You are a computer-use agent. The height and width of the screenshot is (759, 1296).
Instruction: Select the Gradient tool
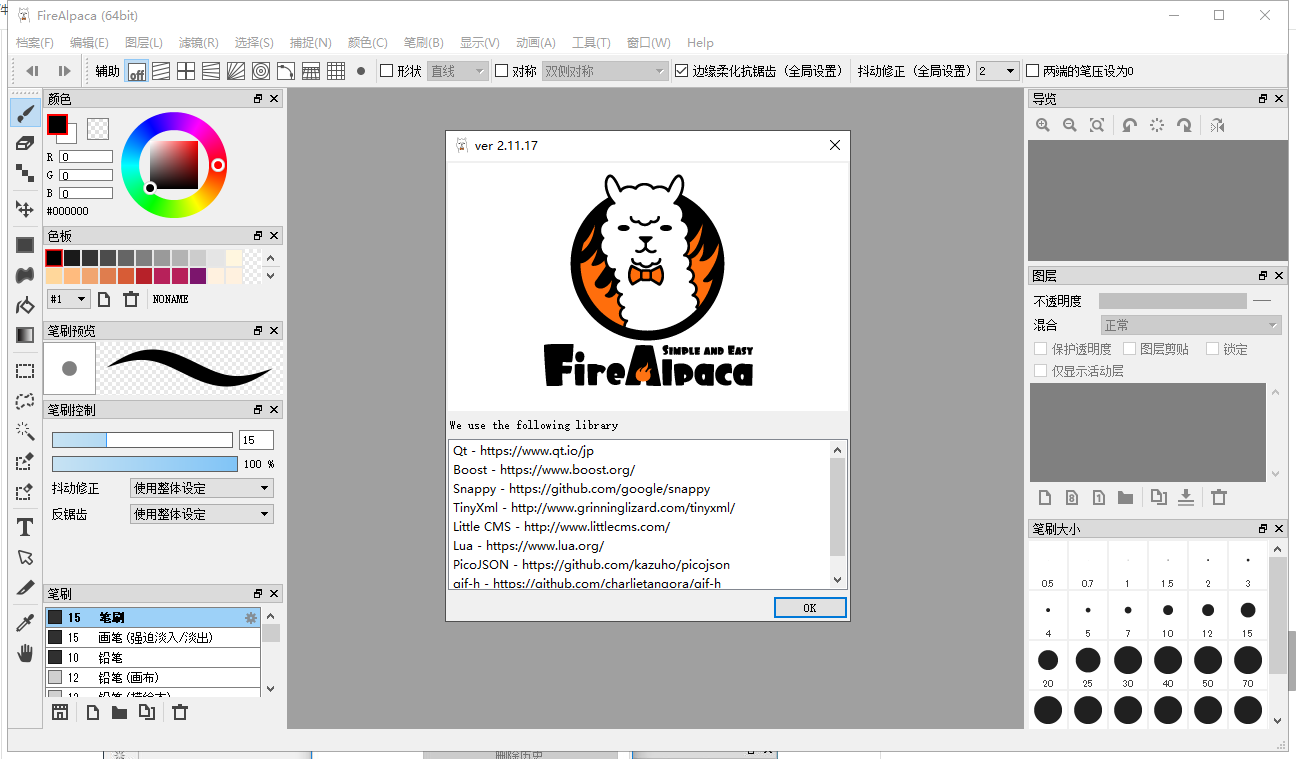click(x=25, y=335)
